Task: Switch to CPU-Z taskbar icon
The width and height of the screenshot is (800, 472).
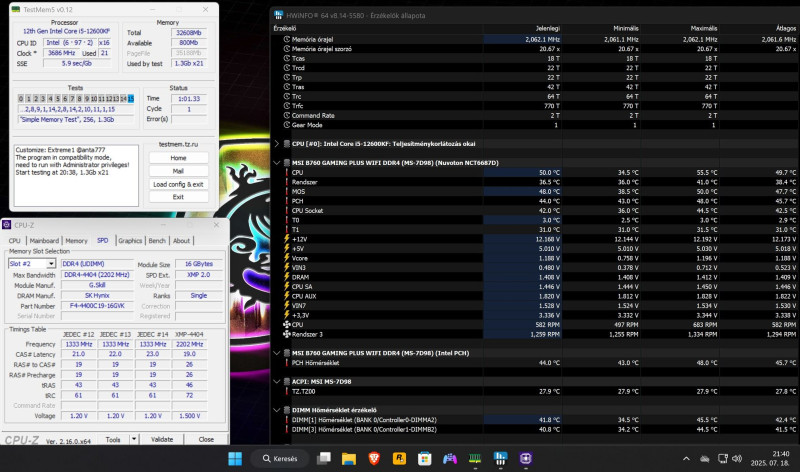Action: 526,459
